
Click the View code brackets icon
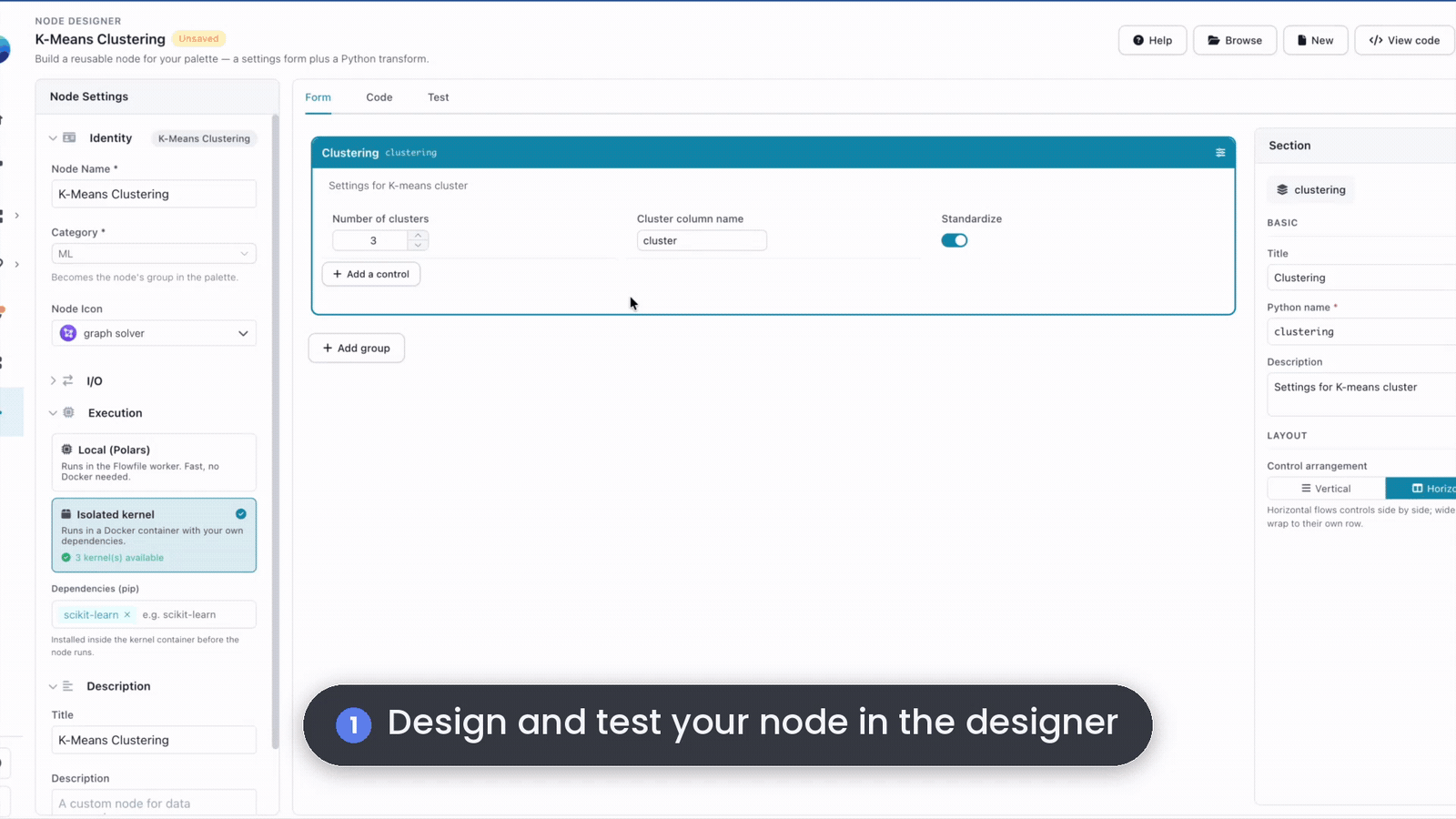pos(1376,40)
